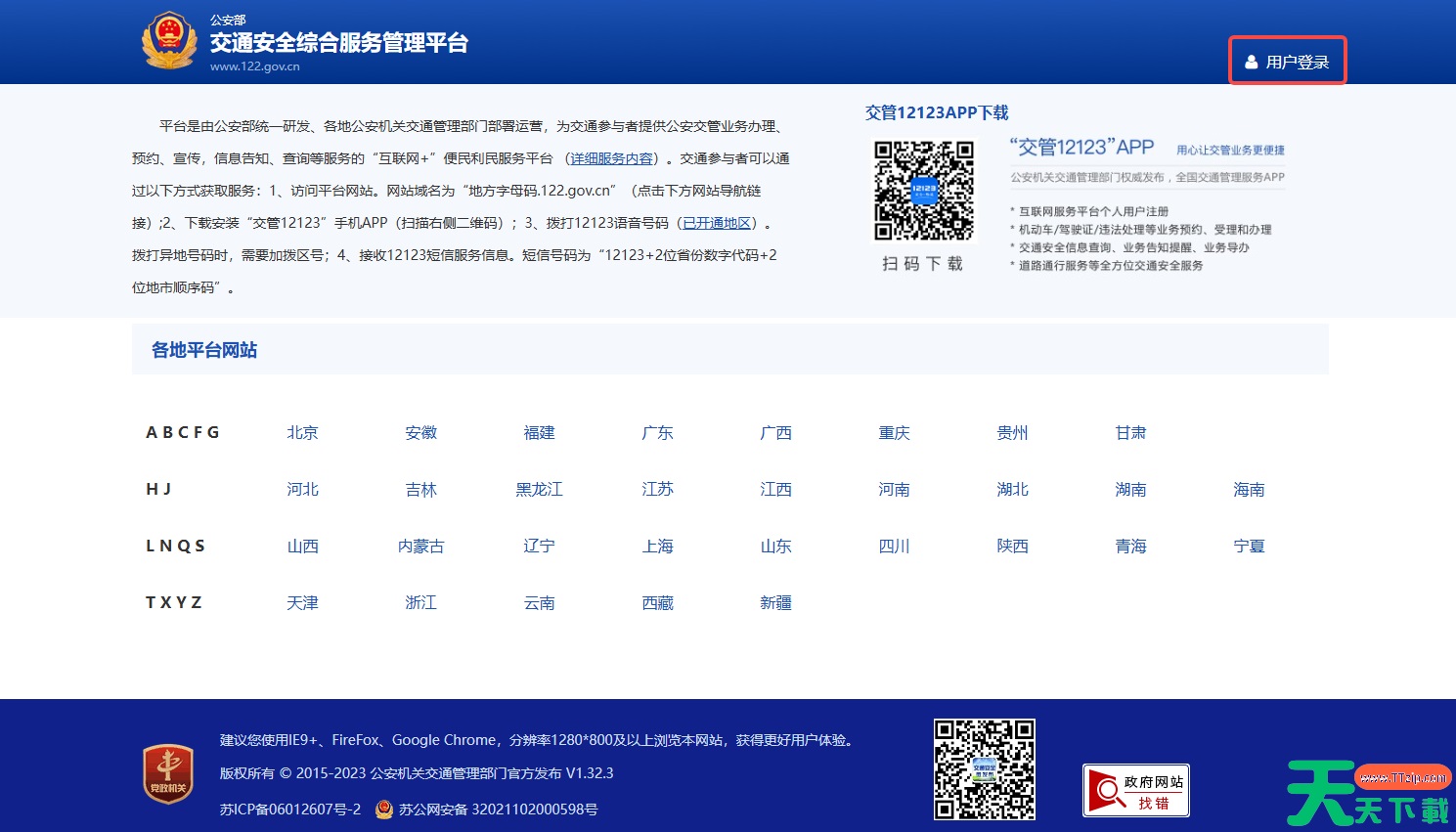Click the 各地平台网站 section header
Image resolution: width=1456 pixels, height=832 pixels.
click(202, 349)
